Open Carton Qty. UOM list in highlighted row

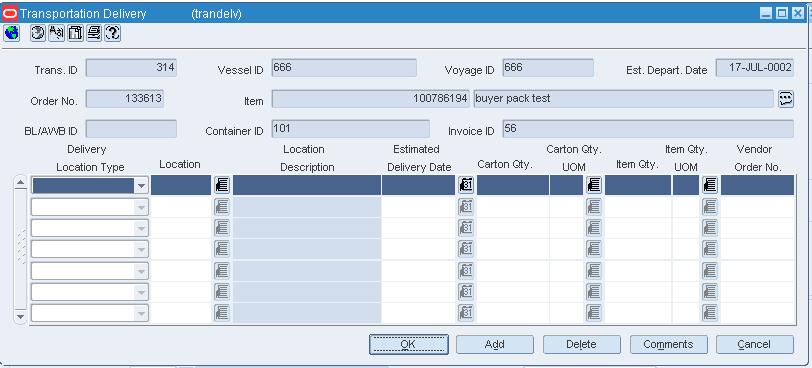(593, 185)
